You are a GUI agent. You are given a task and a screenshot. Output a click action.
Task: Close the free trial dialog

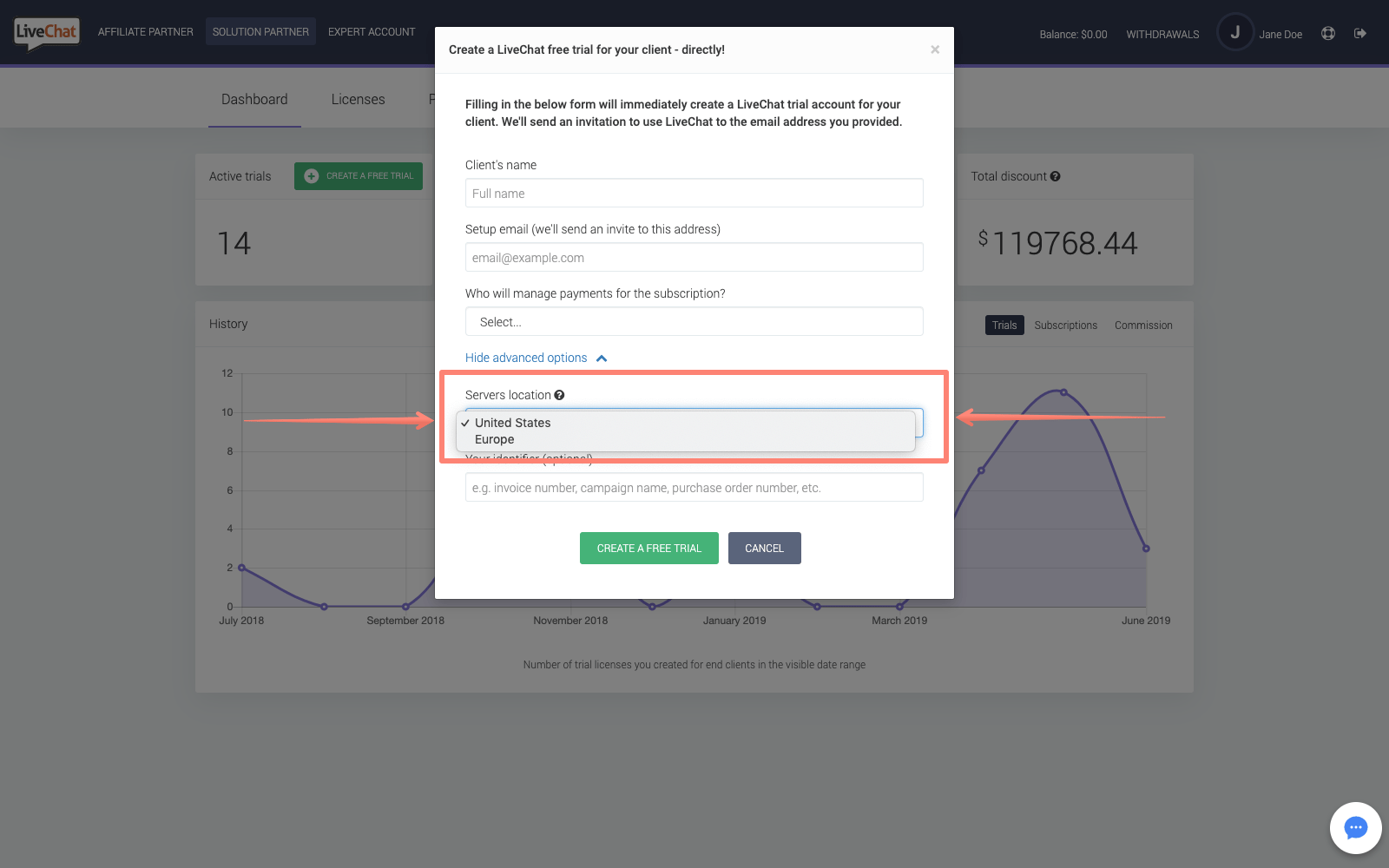point(935,49)
